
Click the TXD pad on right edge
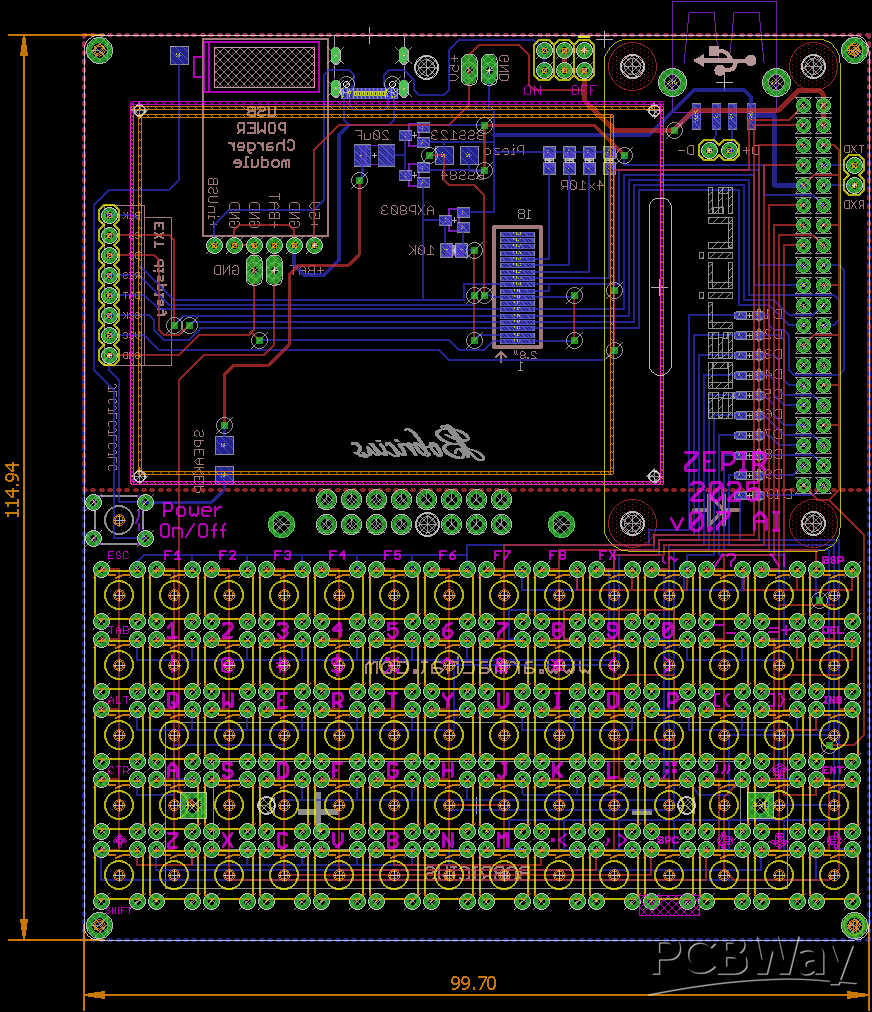(x=854, y=165)
